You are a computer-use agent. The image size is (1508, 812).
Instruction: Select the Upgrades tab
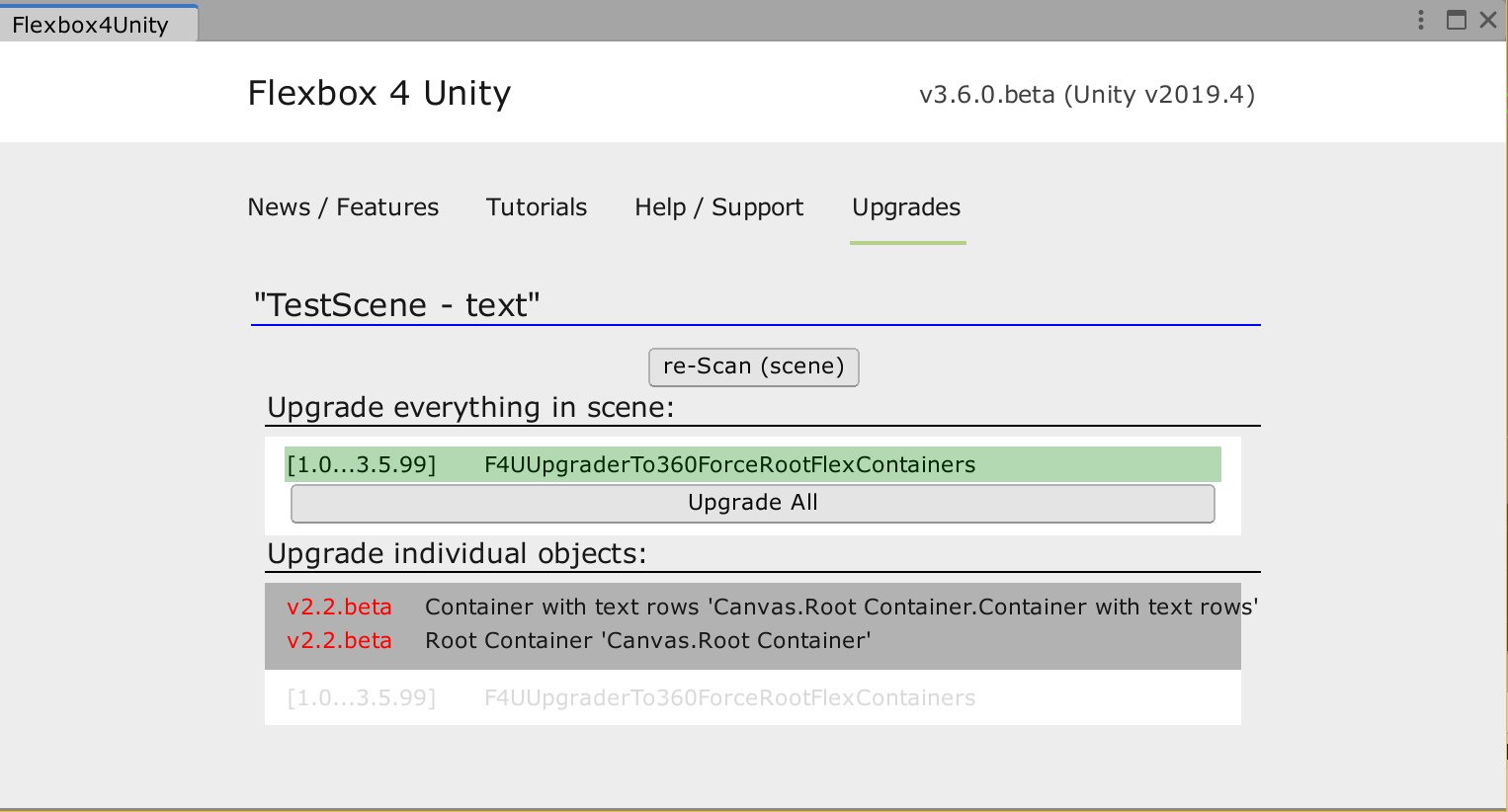tap(907, 207)
